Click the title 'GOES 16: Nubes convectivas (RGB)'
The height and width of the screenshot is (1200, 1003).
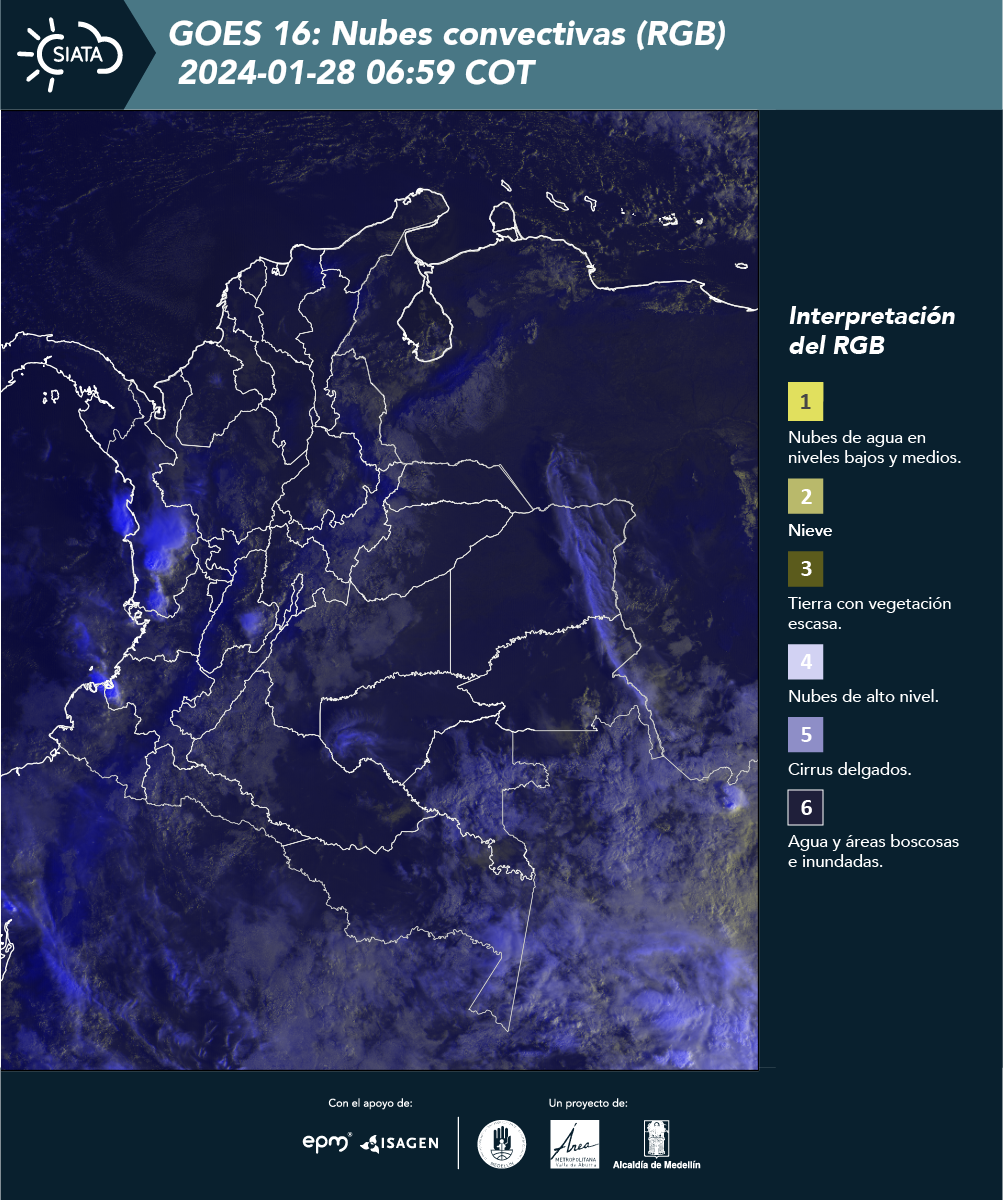[447, 34]
